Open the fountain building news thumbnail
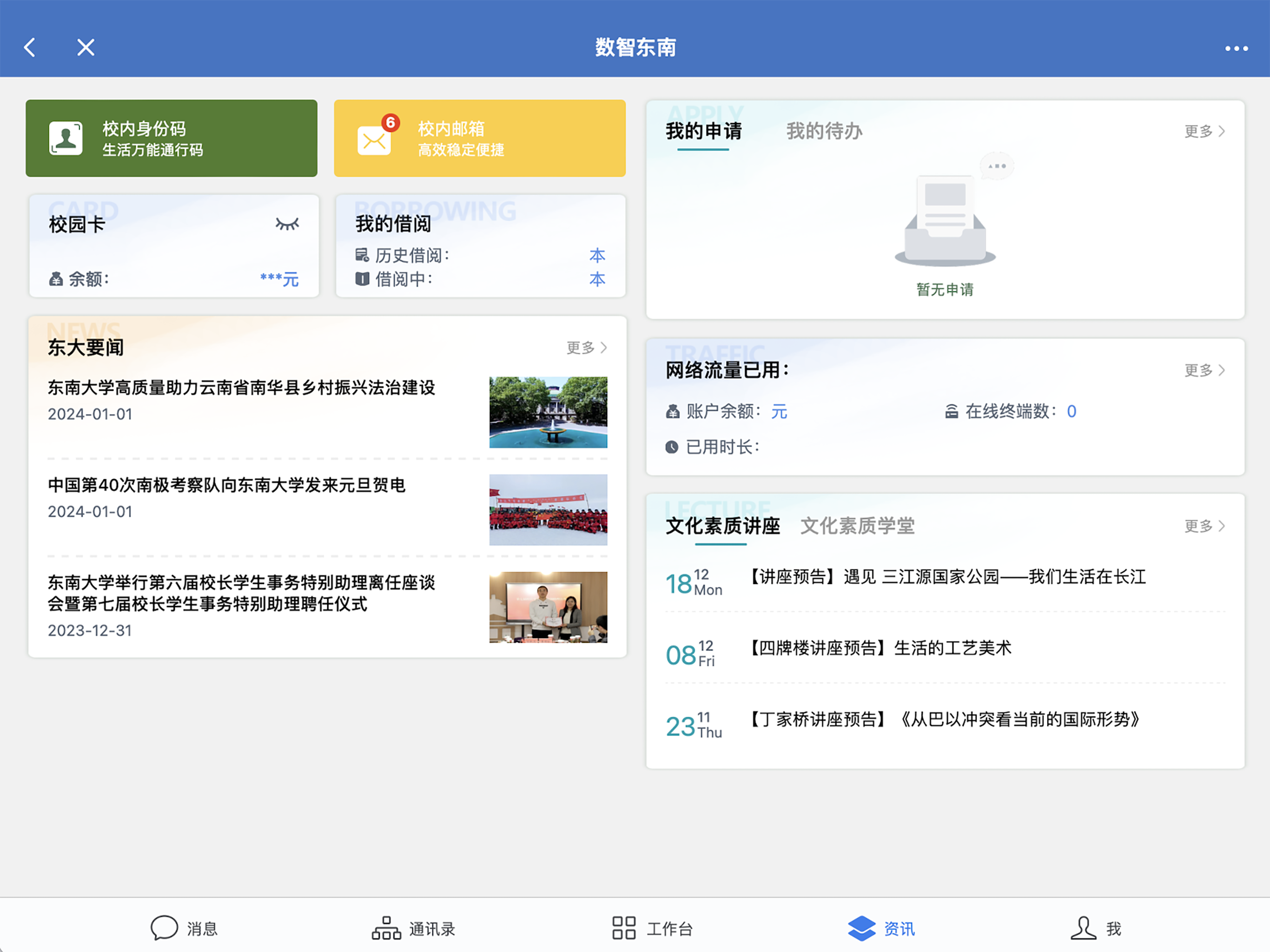1270x952 pixels. (x=548, y=412)
